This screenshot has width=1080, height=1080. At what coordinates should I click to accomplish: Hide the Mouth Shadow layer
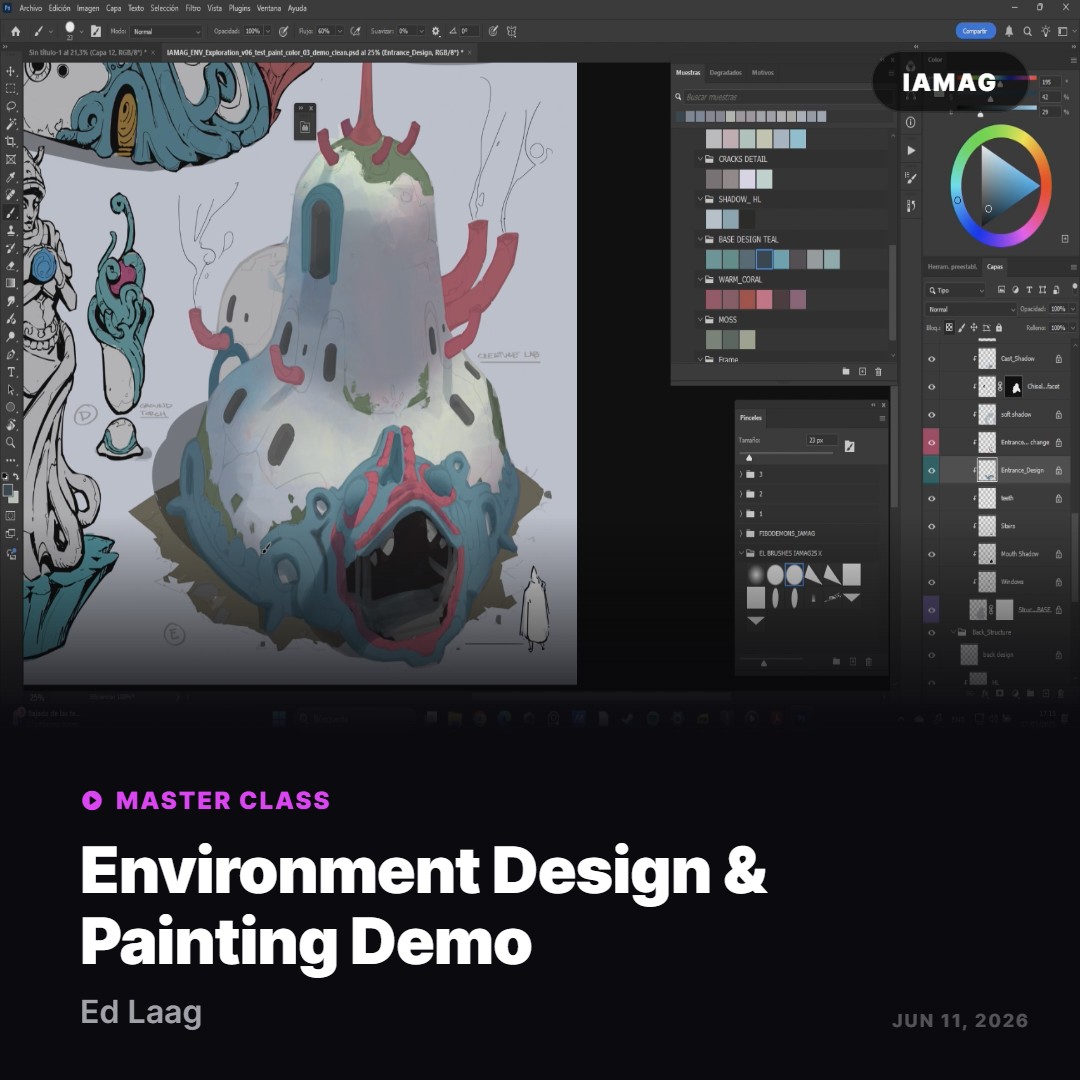[x=931, y=554]
